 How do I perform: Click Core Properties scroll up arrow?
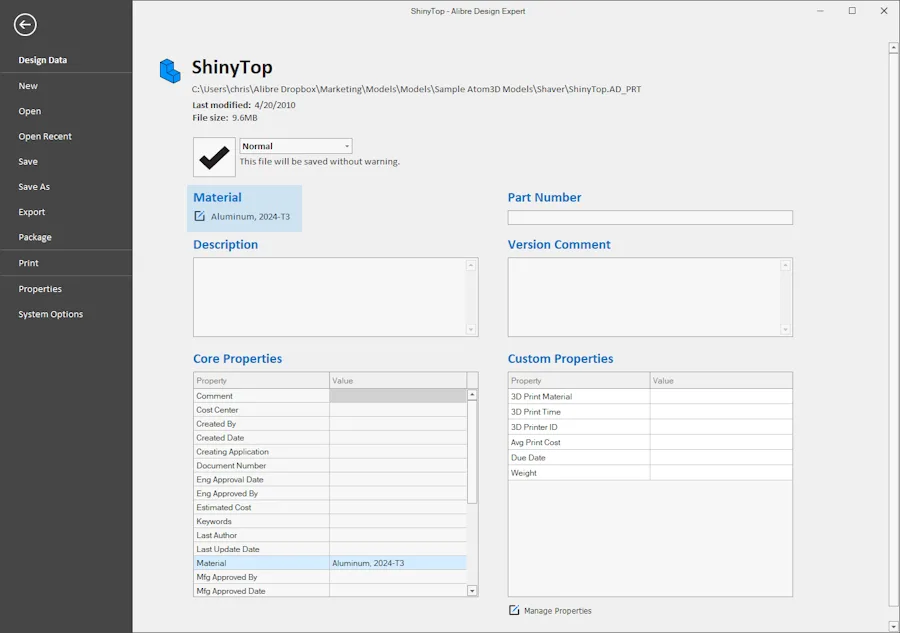(x=472, y=395)
